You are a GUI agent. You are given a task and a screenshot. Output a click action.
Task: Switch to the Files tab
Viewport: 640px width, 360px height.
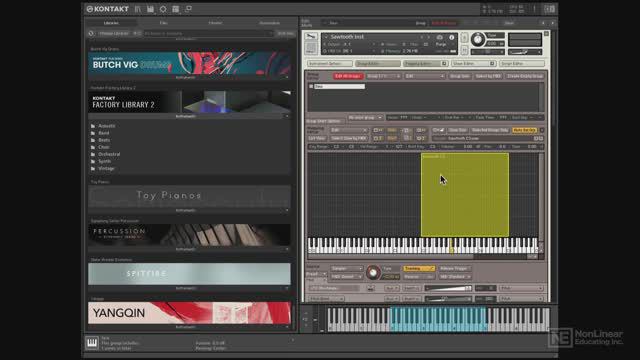[x=164, y=23]
